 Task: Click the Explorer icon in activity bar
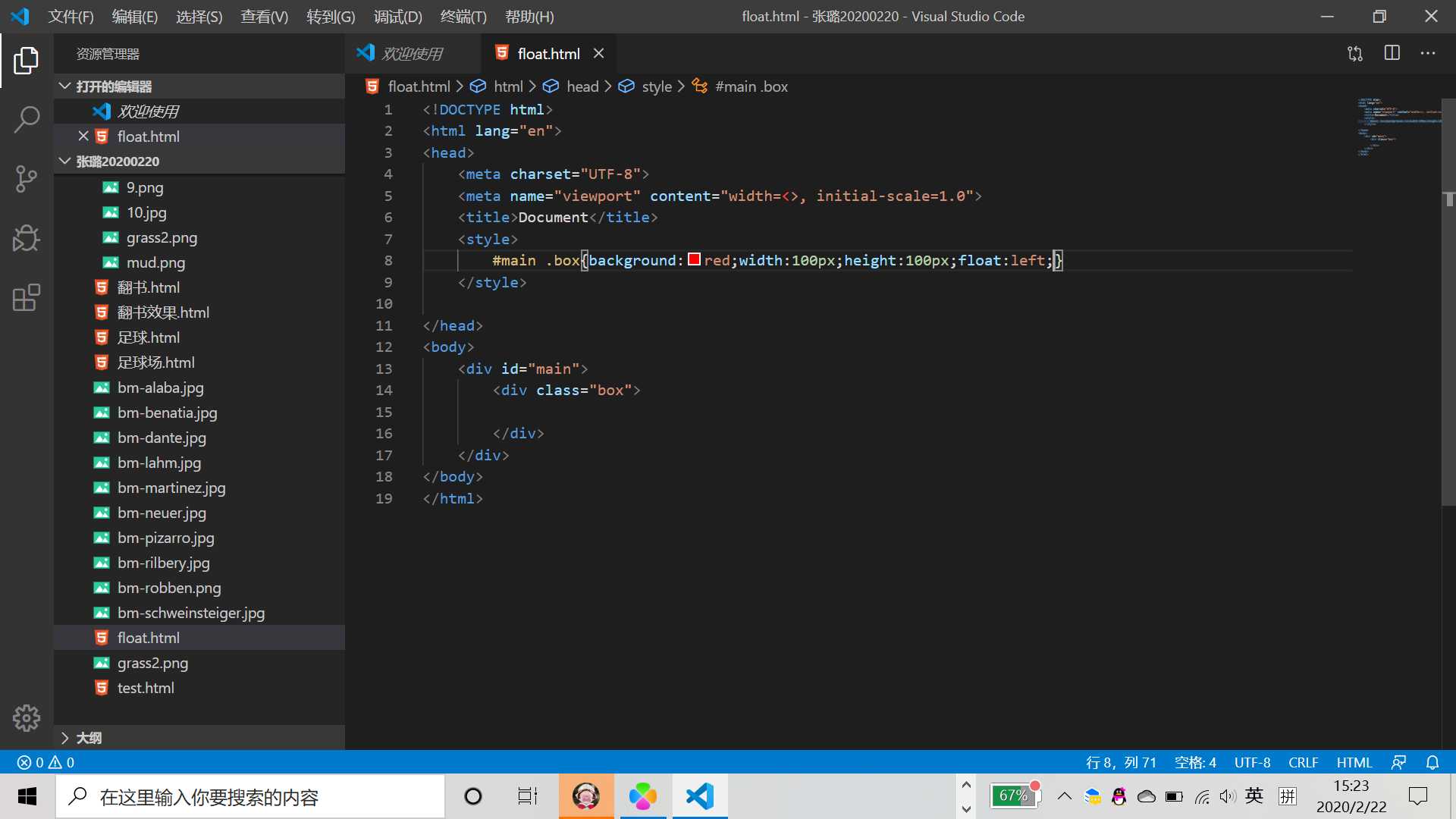[x=26, y=59]
